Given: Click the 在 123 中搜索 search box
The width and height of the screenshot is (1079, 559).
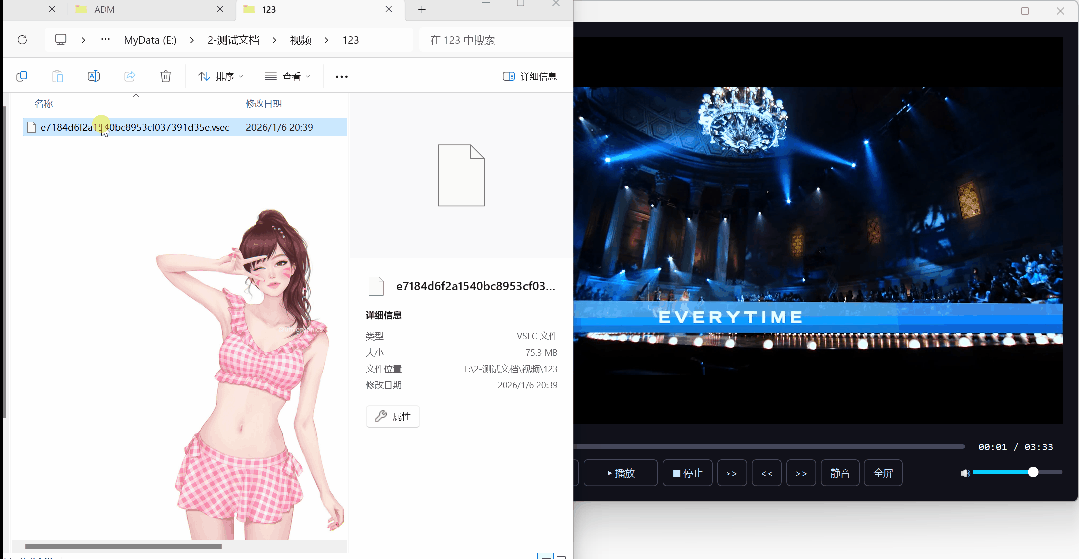Looking at the screenshot, I should tap(494, 40).
